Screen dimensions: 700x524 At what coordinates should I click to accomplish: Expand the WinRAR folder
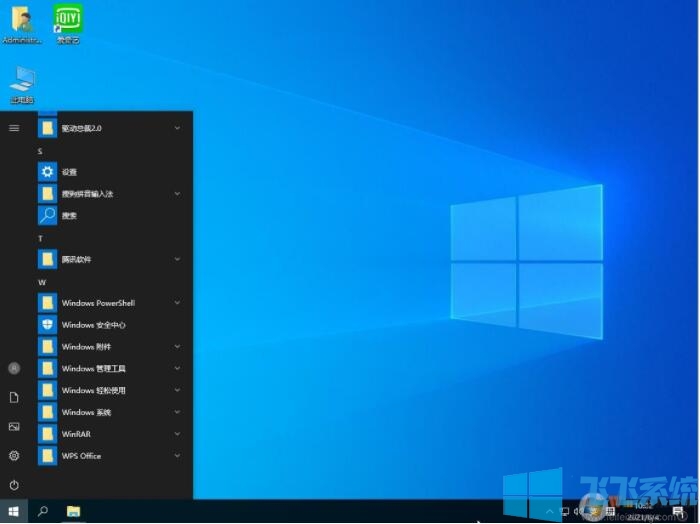click(x=110, y=434)
